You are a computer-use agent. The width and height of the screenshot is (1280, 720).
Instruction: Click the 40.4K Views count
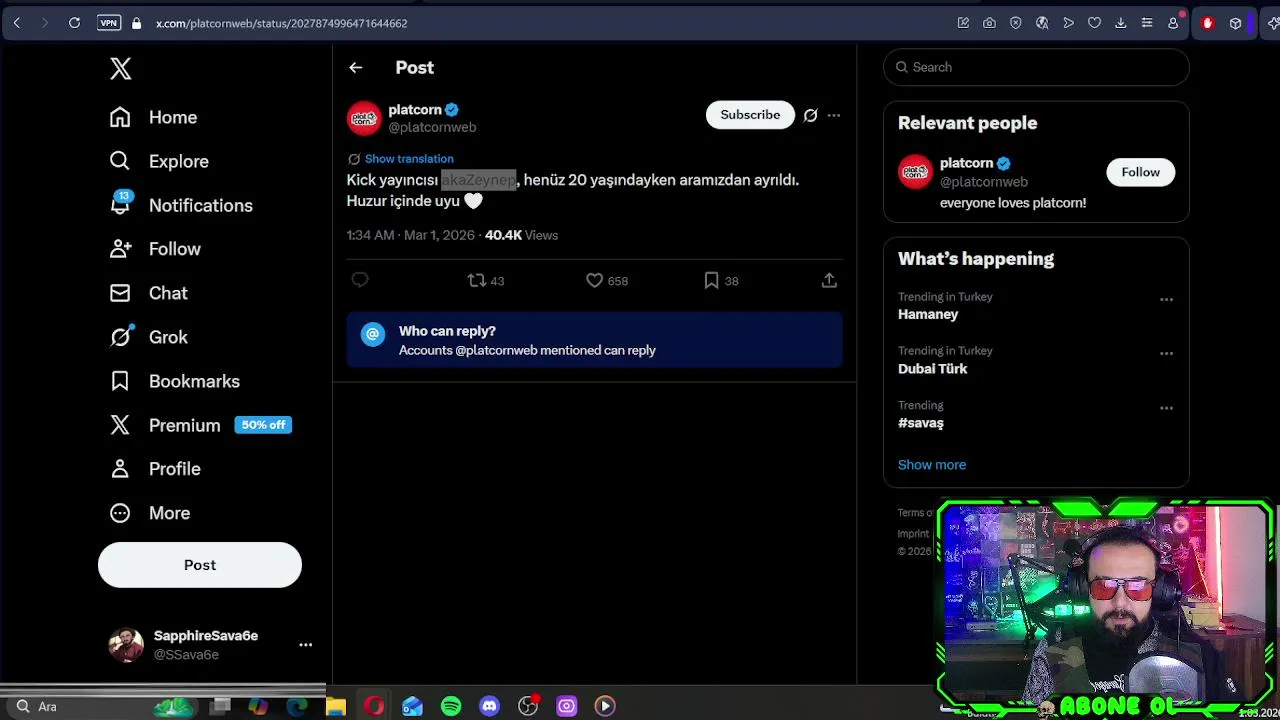tap(521, 235)
